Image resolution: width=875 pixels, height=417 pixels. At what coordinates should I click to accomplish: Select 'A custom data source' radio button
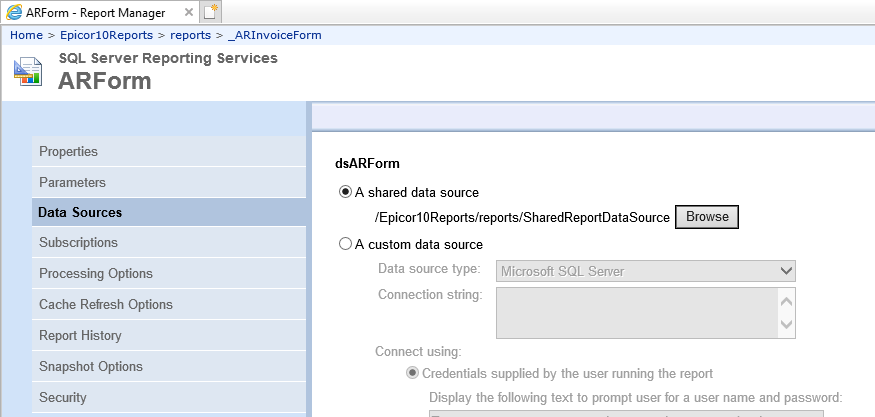click(345, 244)
